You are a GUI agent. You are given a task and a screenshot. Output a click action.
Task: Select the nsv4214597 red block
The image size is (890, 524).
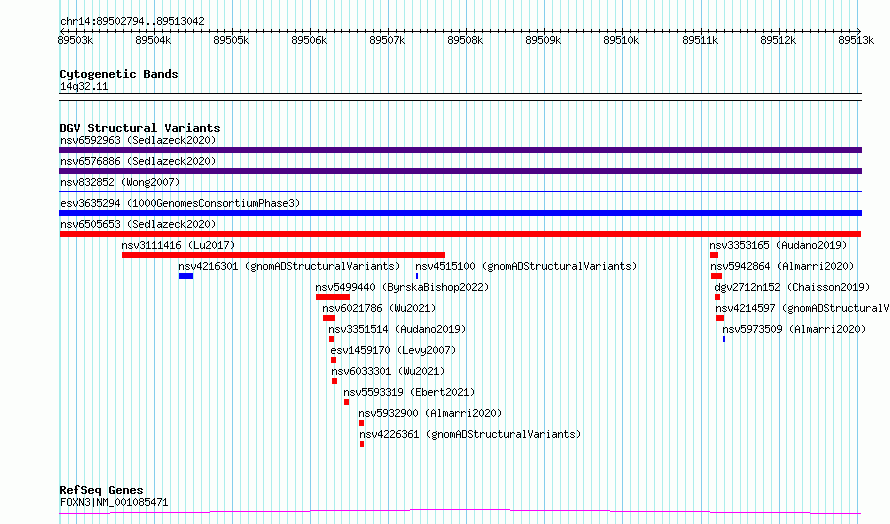[x=720, y=318]
